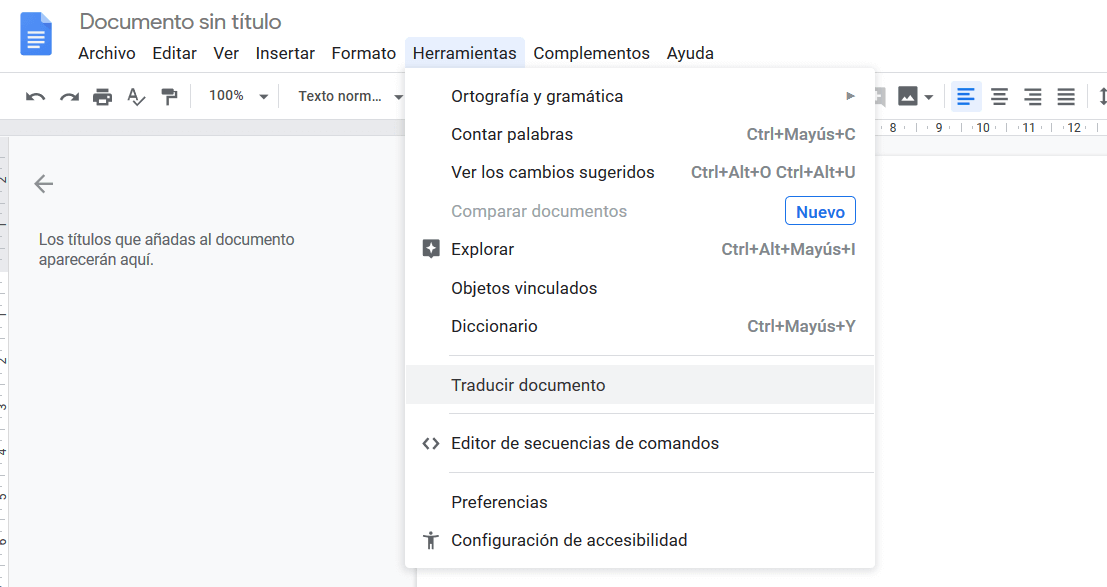Select Ver los cambios sugeridos
The height and width of the screenshot is (587, 1107).
click(640, 172)
